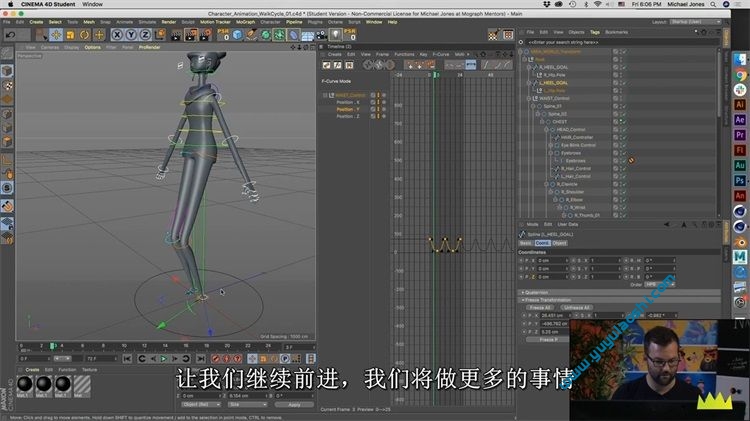Click the blue Cube primitive icon
Image resolution: width=750 pixels, height=421 pixels.
click(x=238, y=35)
